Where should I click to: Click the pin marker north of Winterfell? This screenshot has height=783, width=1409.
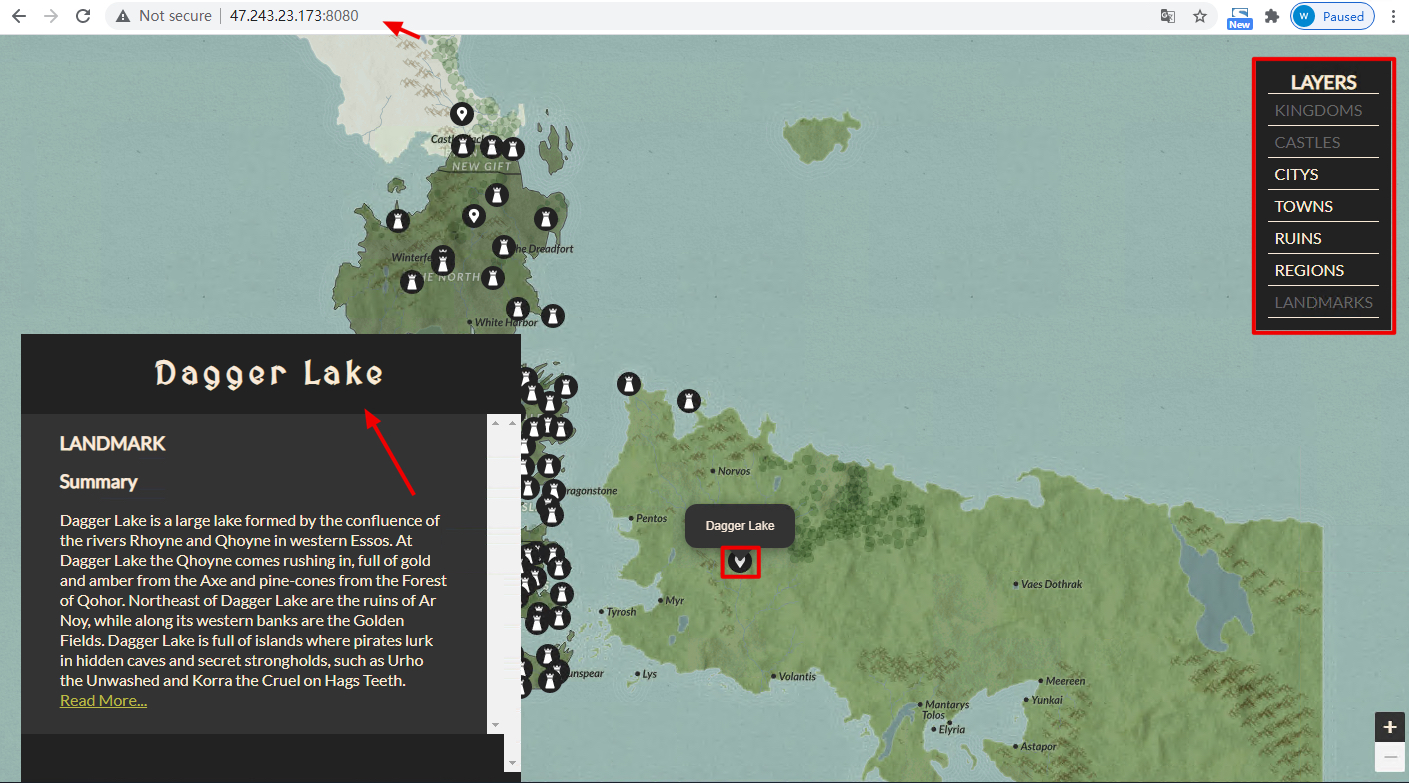click(474, 215)
